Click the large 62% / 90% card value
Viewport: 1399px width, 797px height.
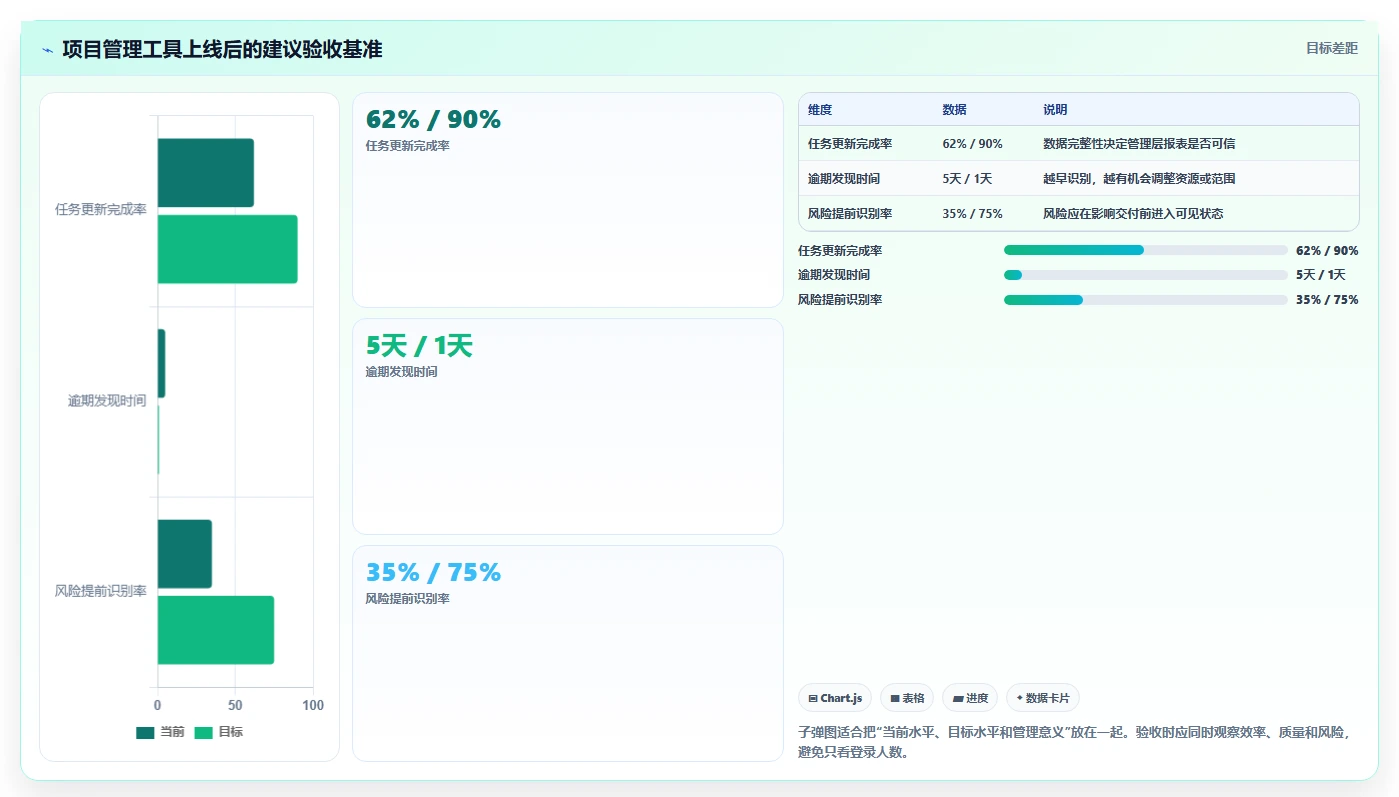(x=433, y=120)
